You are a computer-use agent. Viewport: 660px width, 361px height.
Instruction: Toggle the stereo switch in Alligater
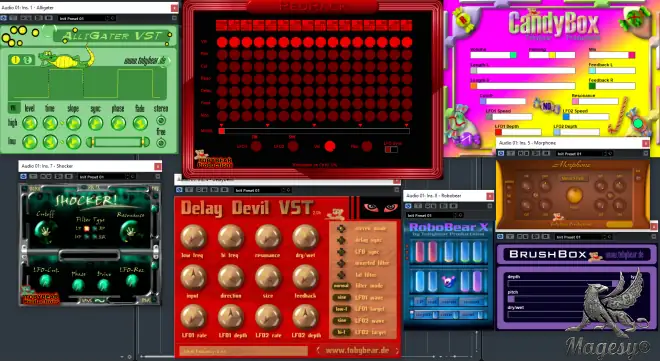click(161, 121)
